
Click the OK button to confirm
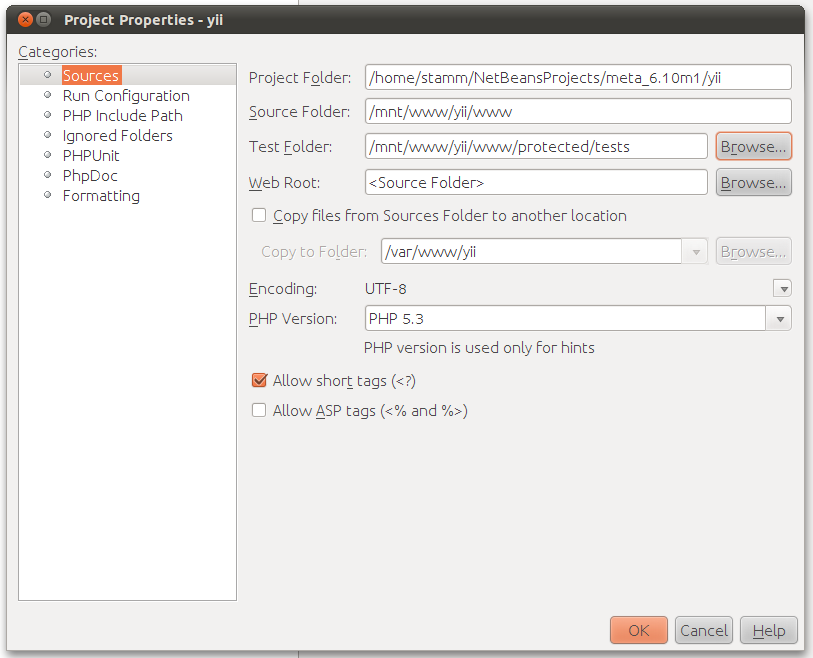tap(638, 630)
